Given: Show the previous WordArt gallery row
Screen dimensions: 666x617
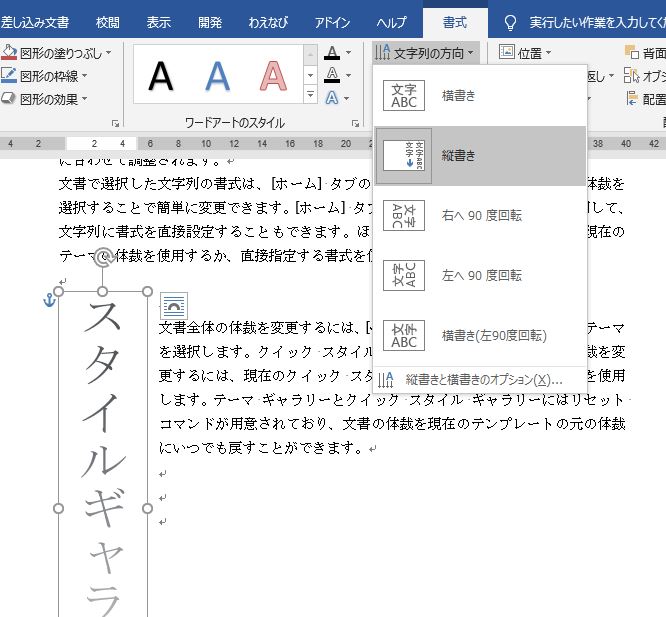Looking at the screenshot, I should pos(310,55).
